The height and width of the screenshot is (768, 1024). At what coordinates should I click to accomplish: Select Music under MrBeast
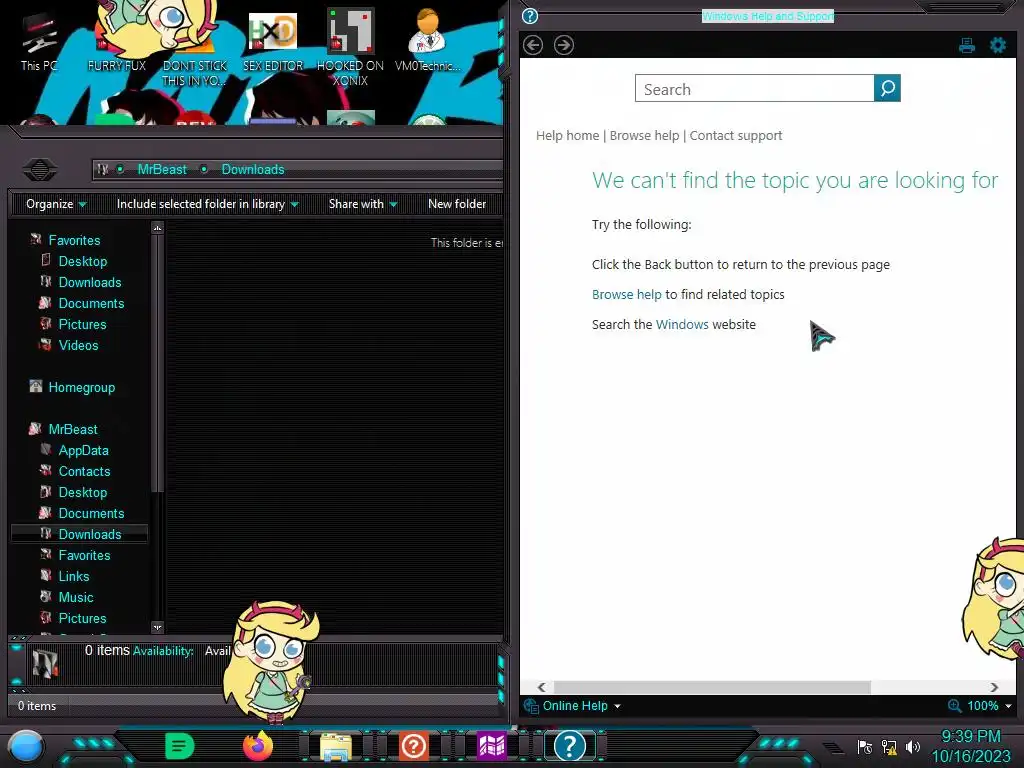(x=76, y=597)
